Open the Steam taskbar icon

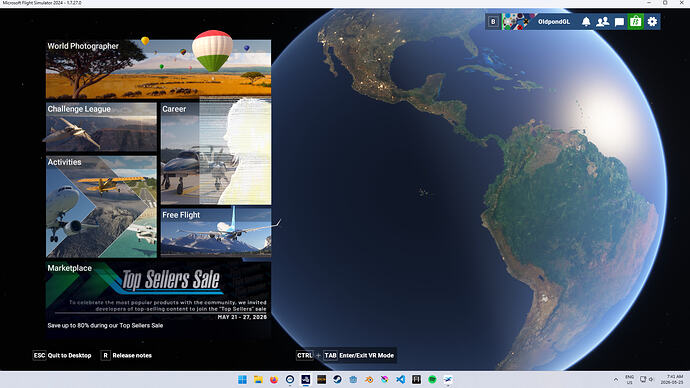[337, 380]
